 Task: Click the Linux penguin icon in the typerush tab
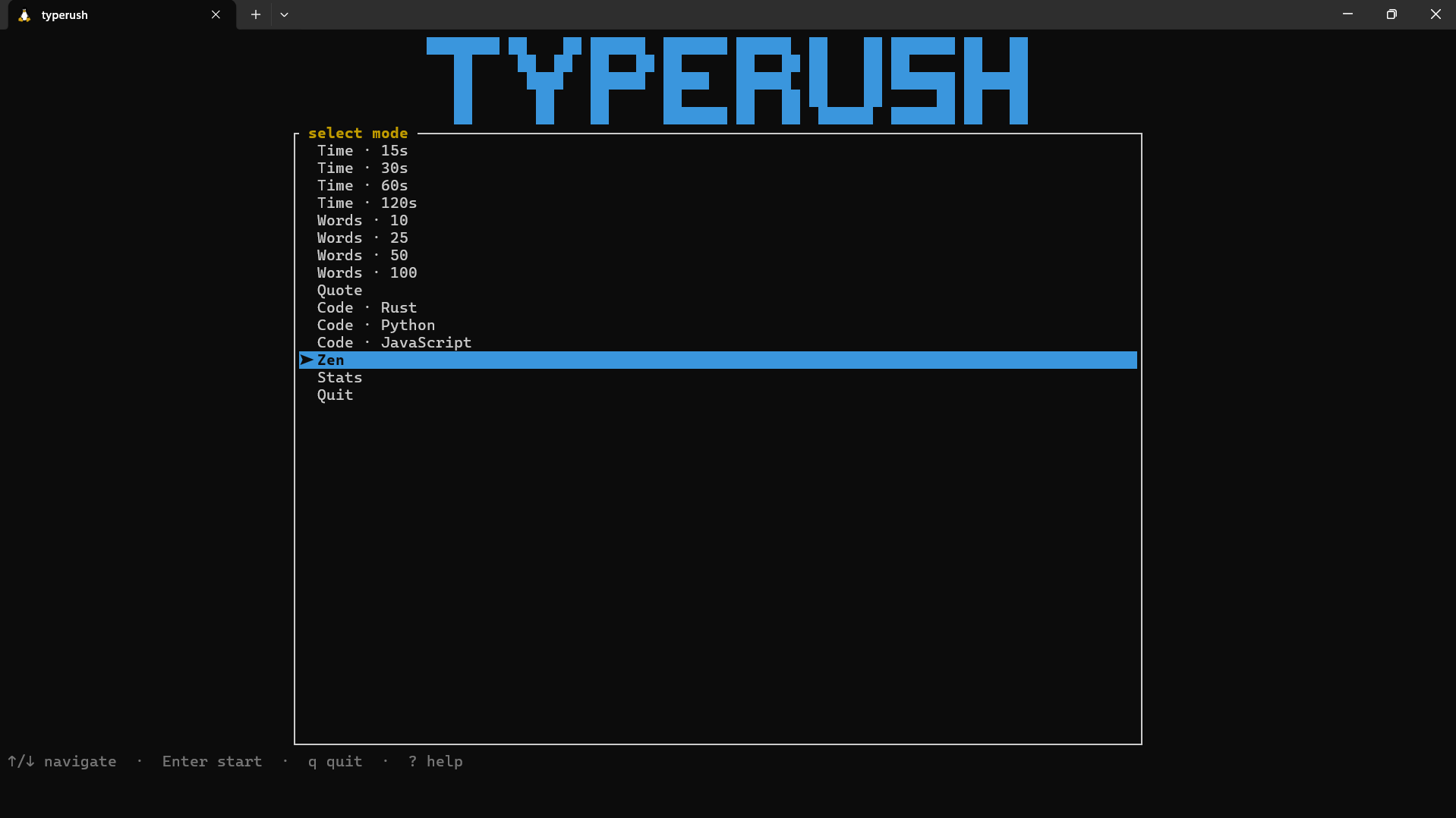coord(24,15)
